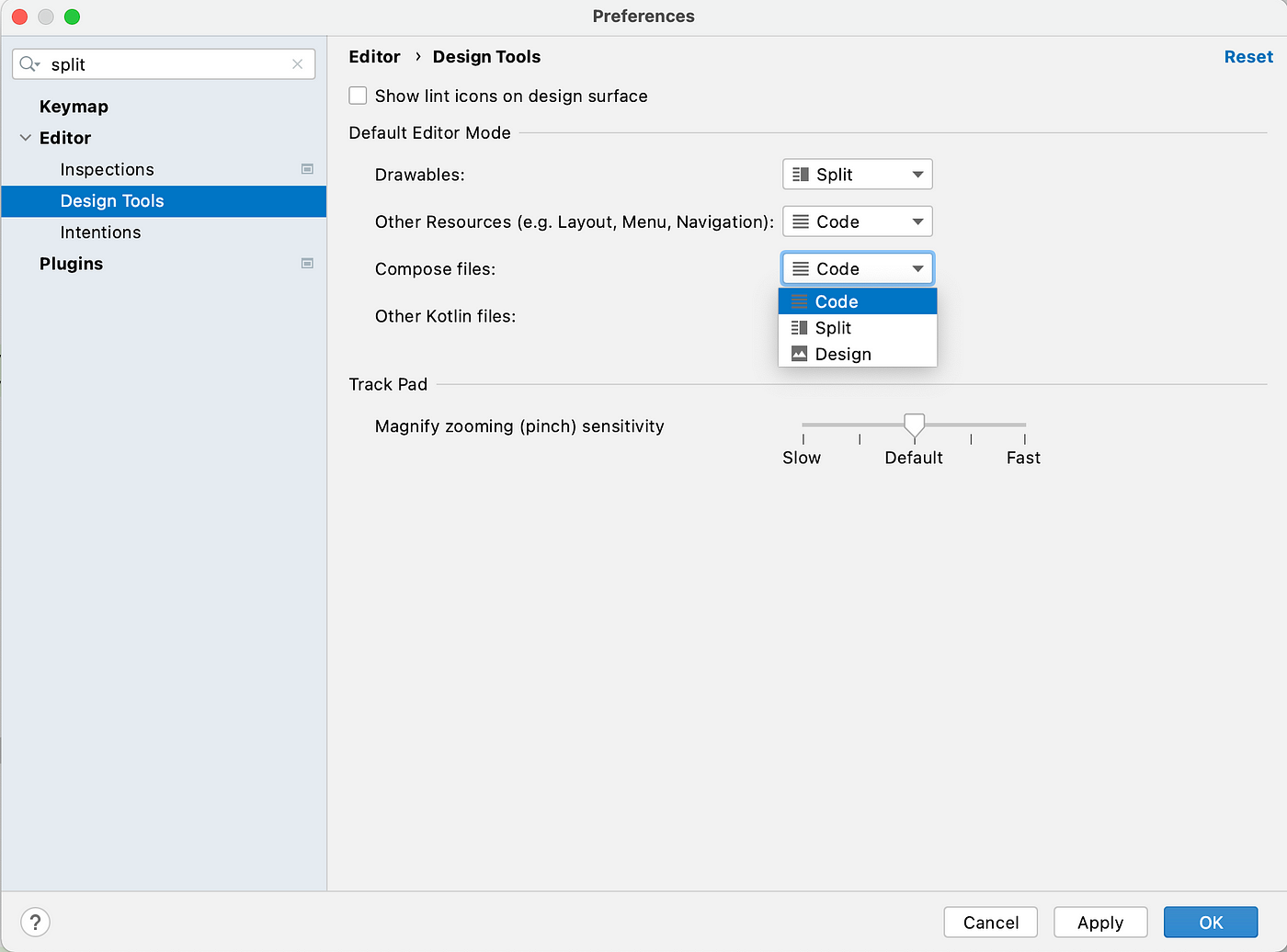Open the Other Resources dropdown
This screenshot has height=952, width=1287.
coord(917,221)
